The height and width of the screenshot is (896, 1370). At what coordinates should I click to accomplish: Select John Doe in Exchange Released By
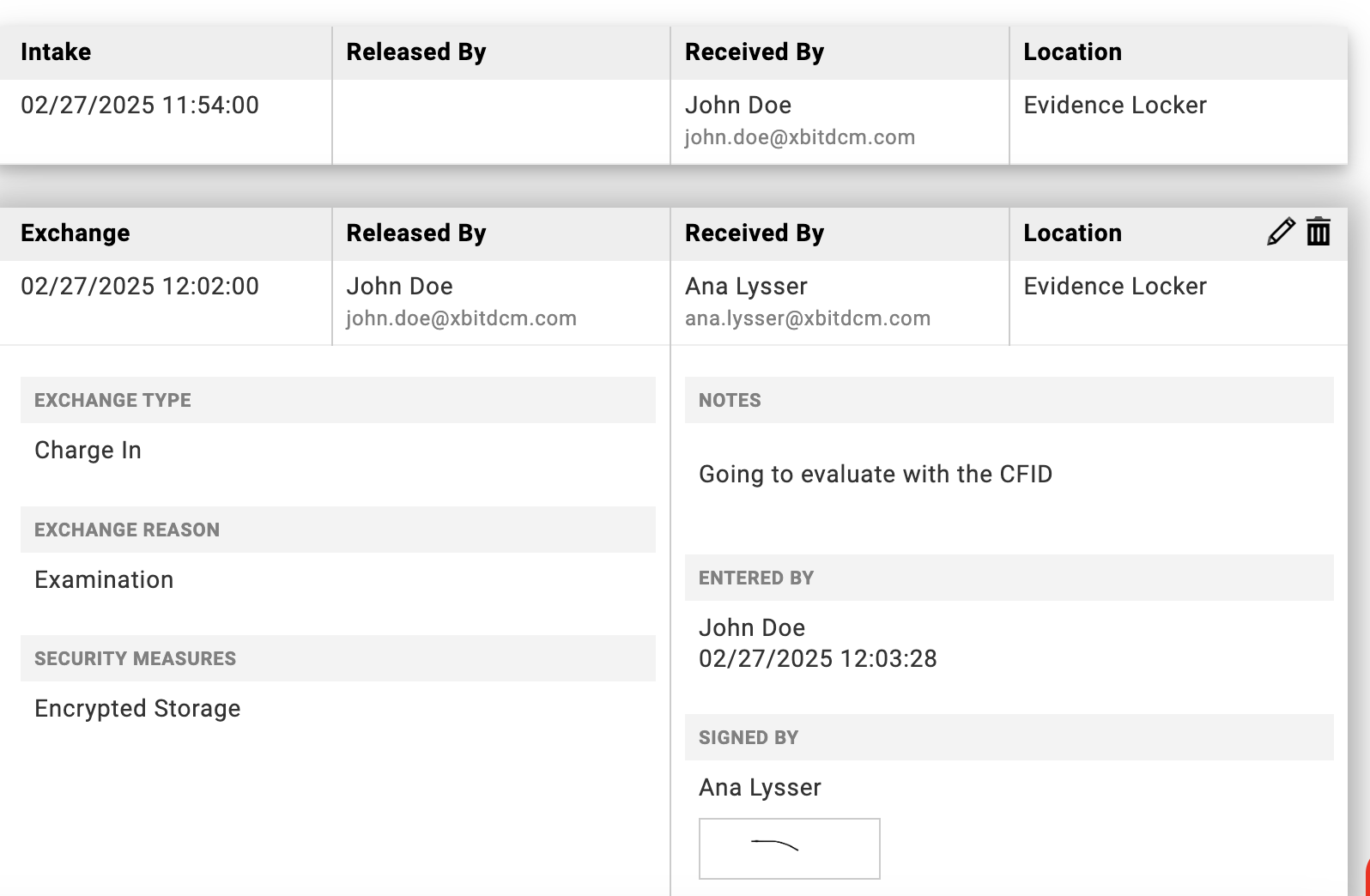click(399, 286)
